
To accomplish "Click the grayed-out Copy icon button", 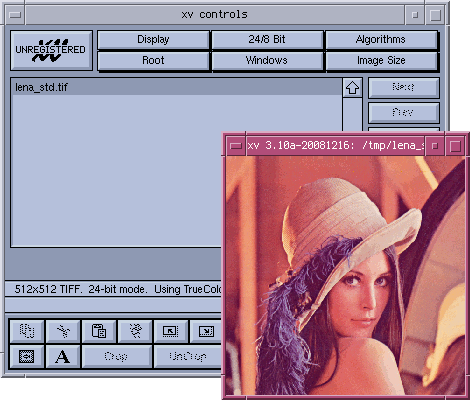I will [x=27, y=331].
